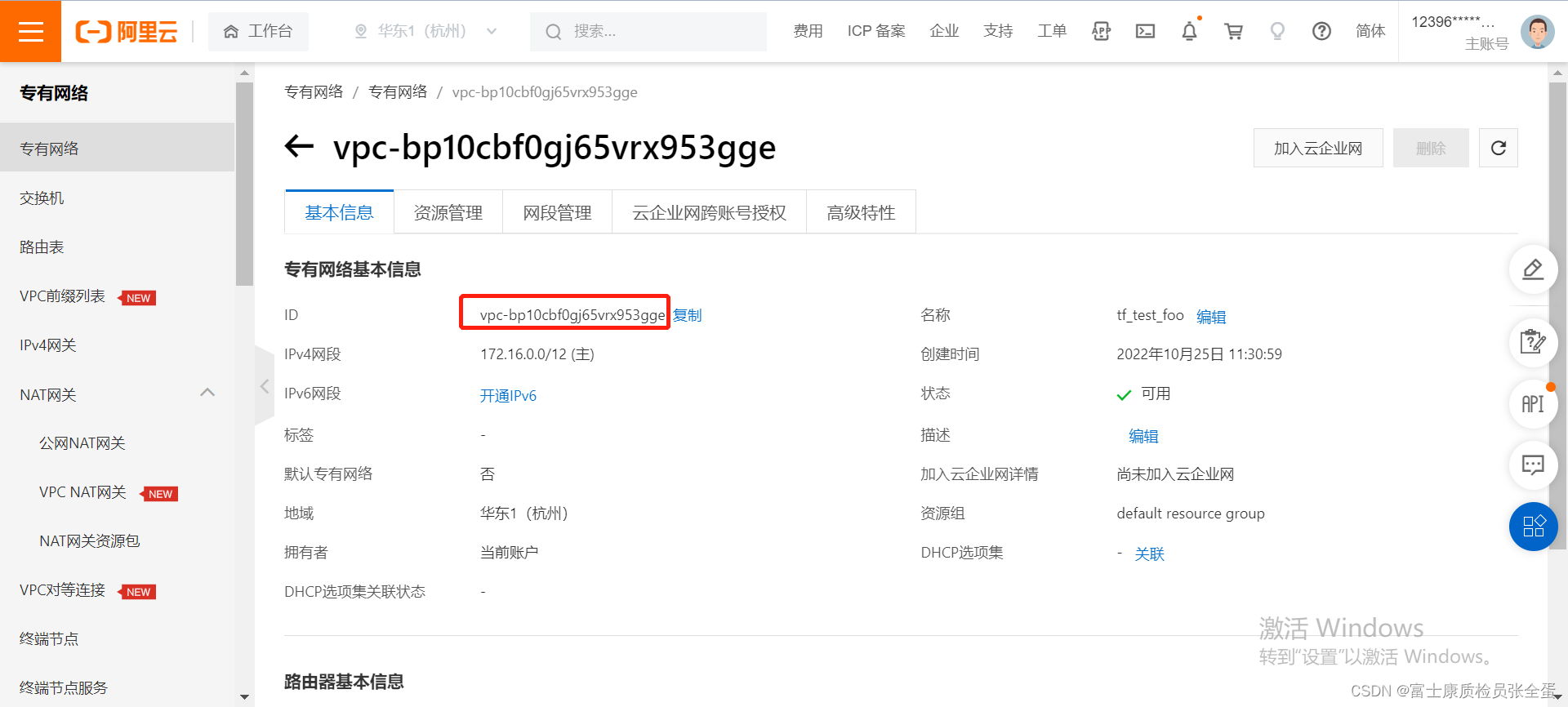Click 编辑 next to name tf_test_foo

tap(1211, 317)
